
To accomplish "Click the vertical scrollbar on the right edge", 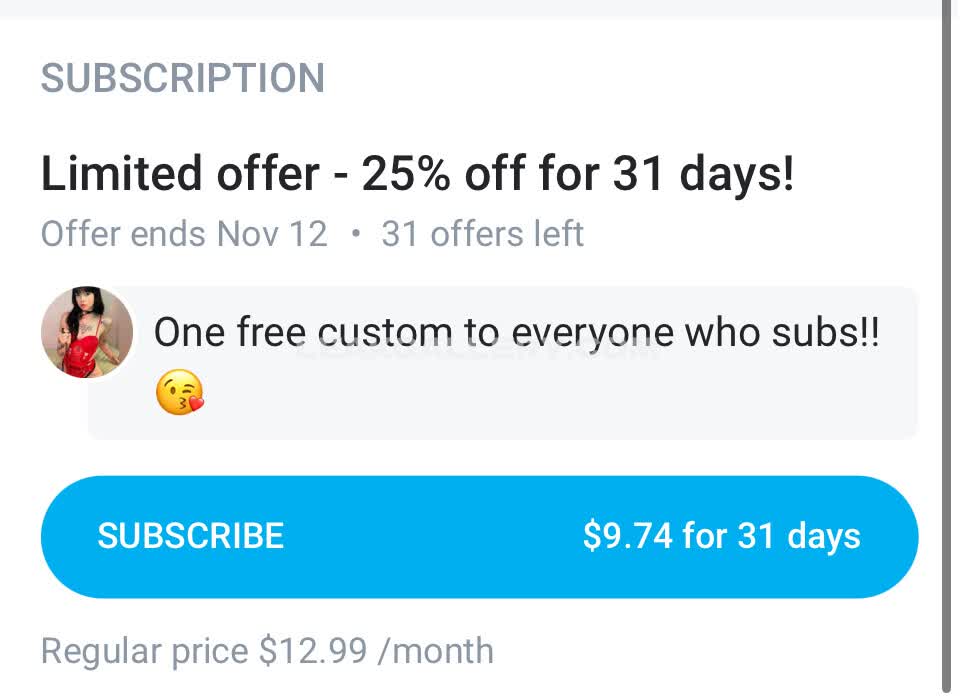I will pos(947,348).
